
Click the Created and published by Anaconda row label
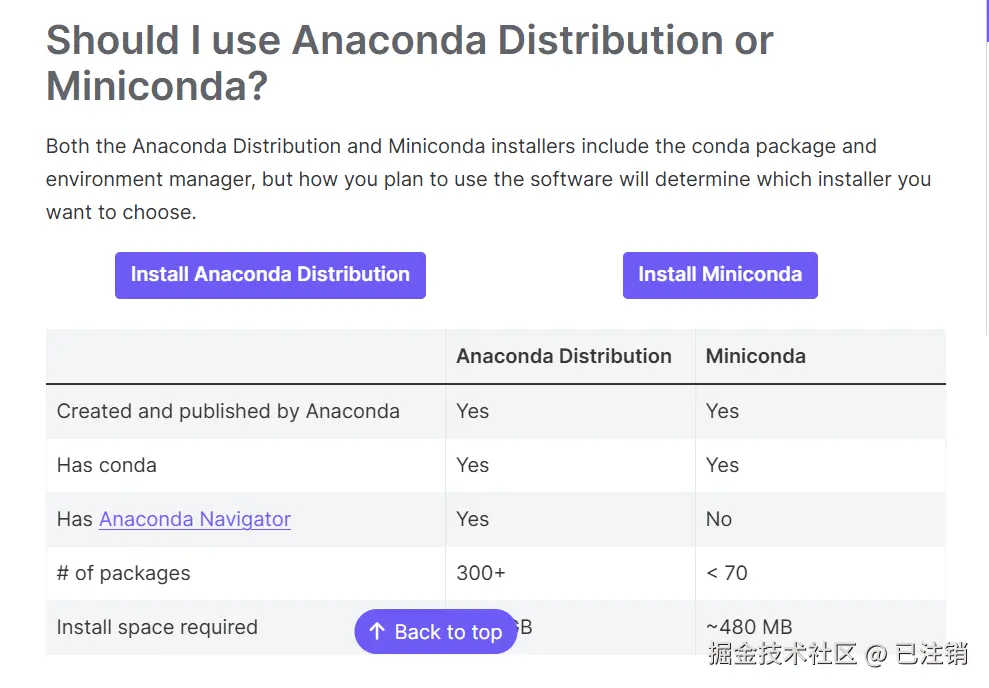228,411
